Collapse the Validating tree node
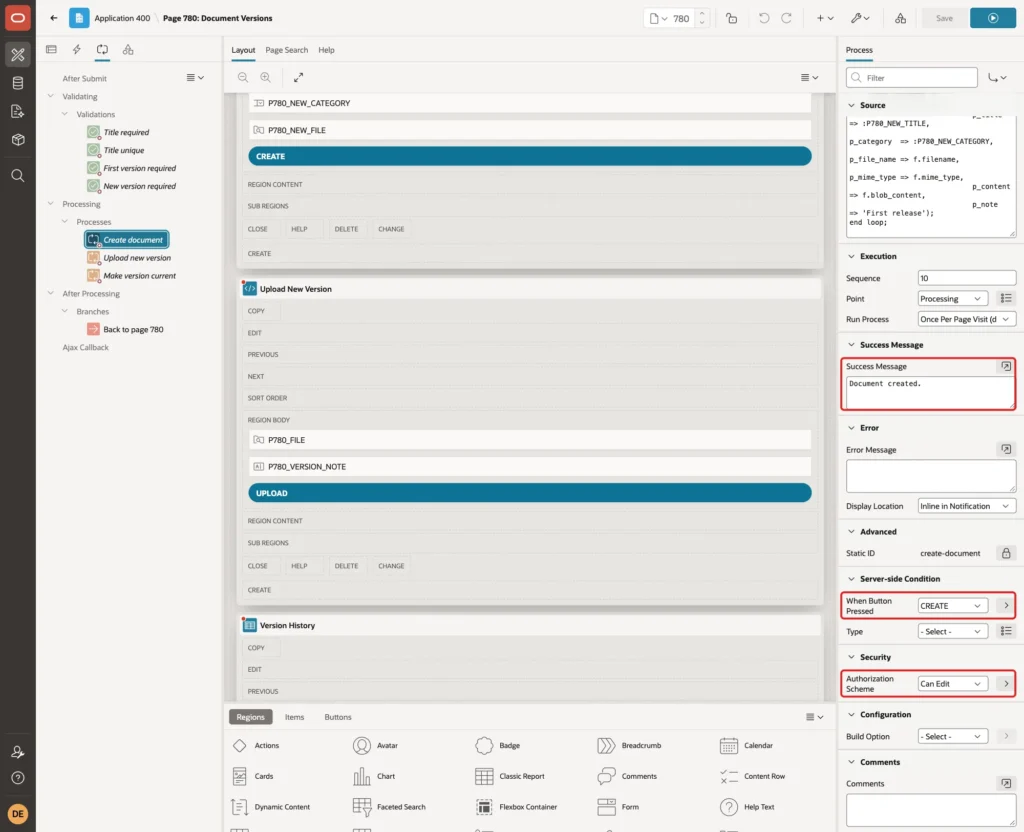The height and width of the screenshot is (832, 1024). pos(50,96)
